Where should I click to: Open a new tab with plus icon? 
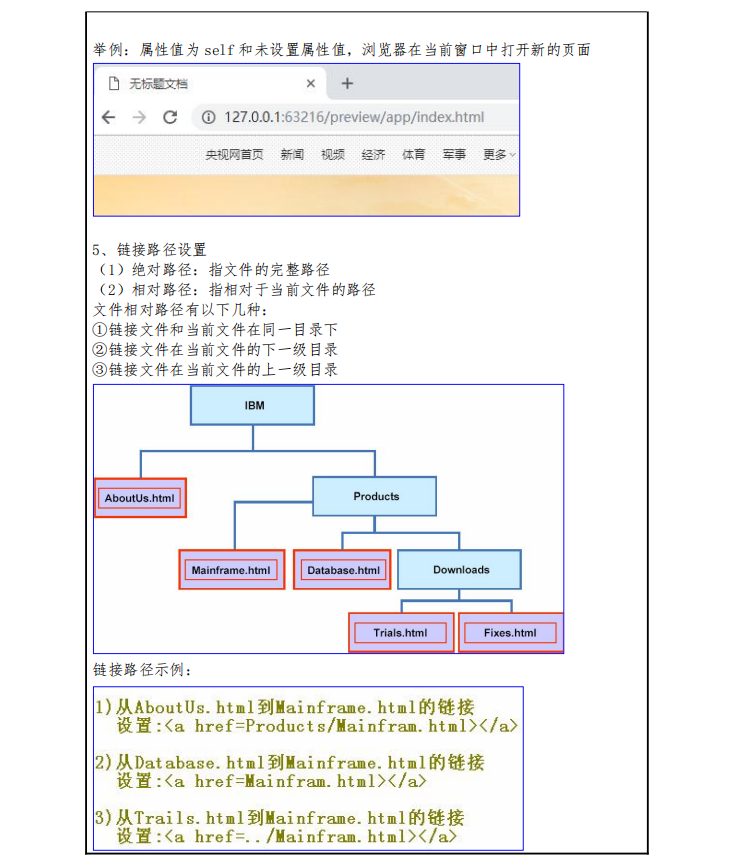(347, 84)
